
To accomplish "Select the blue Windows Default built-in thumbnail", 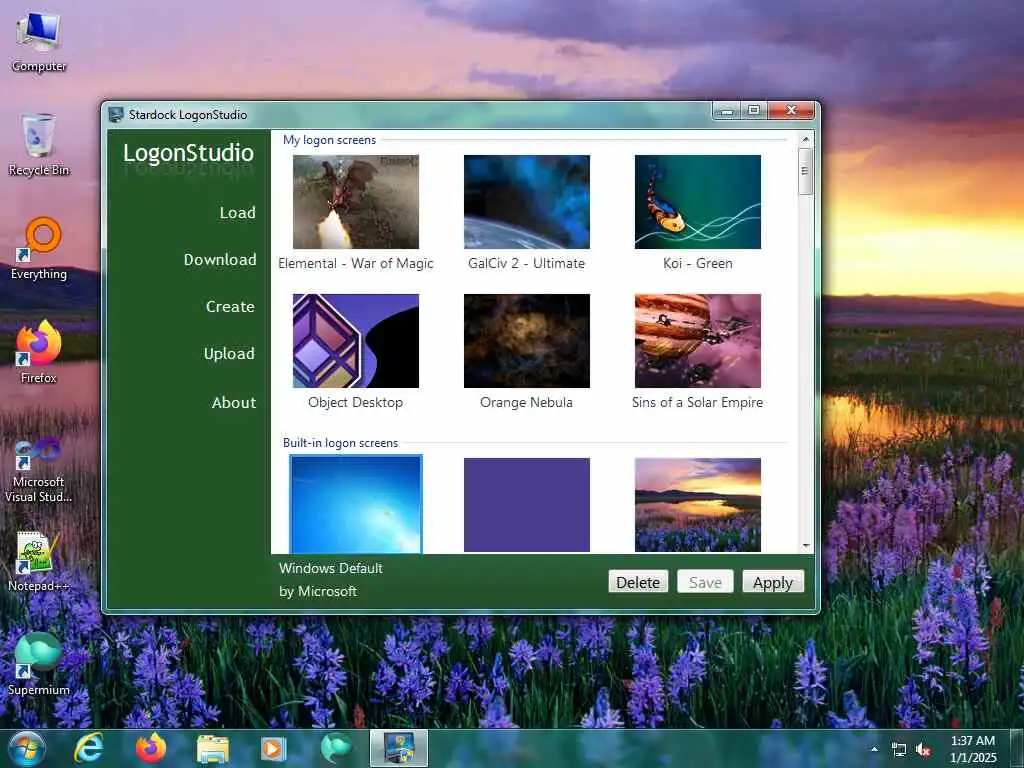I will [x=356, y=505].
